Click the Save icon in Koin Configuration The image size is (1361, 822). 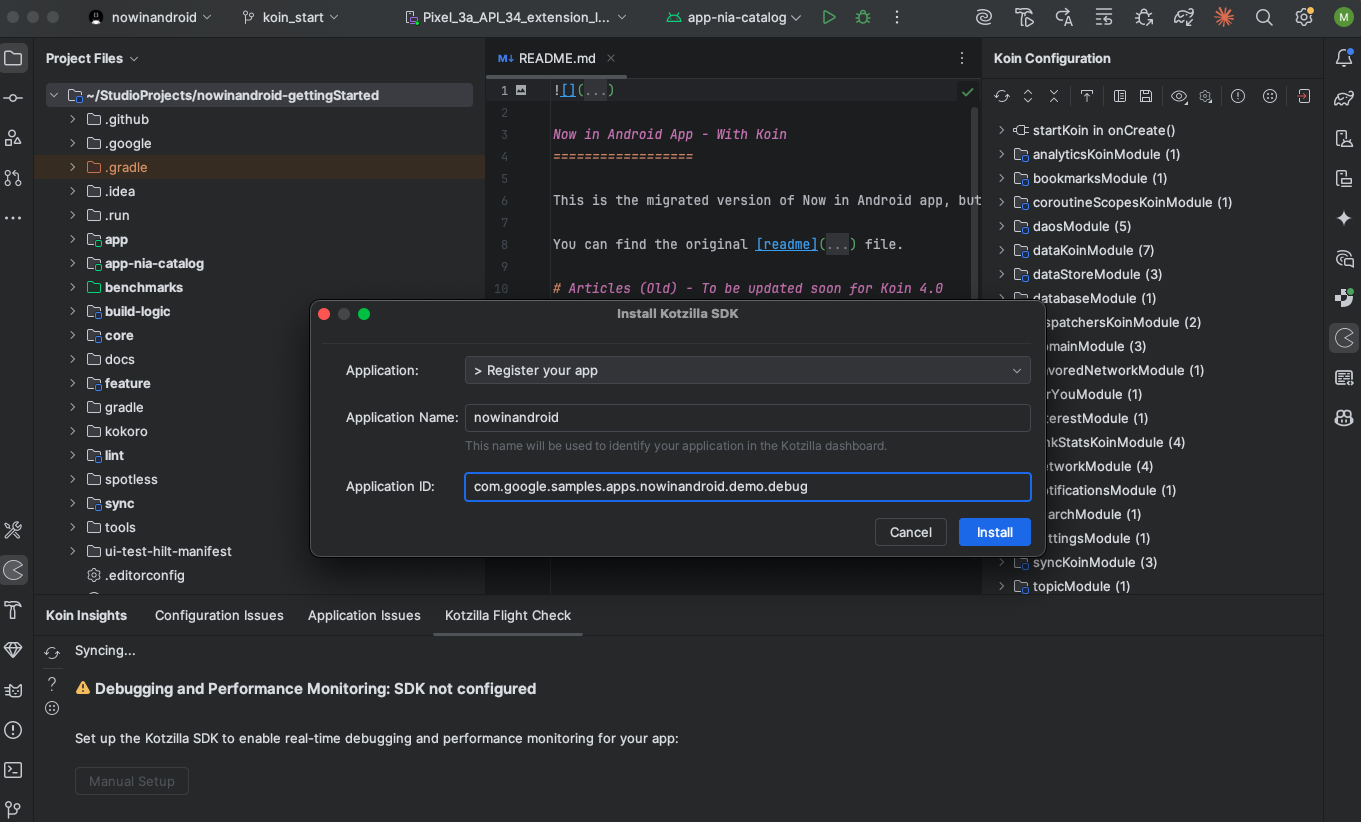pyautogui.click(x=1146, y=96)
